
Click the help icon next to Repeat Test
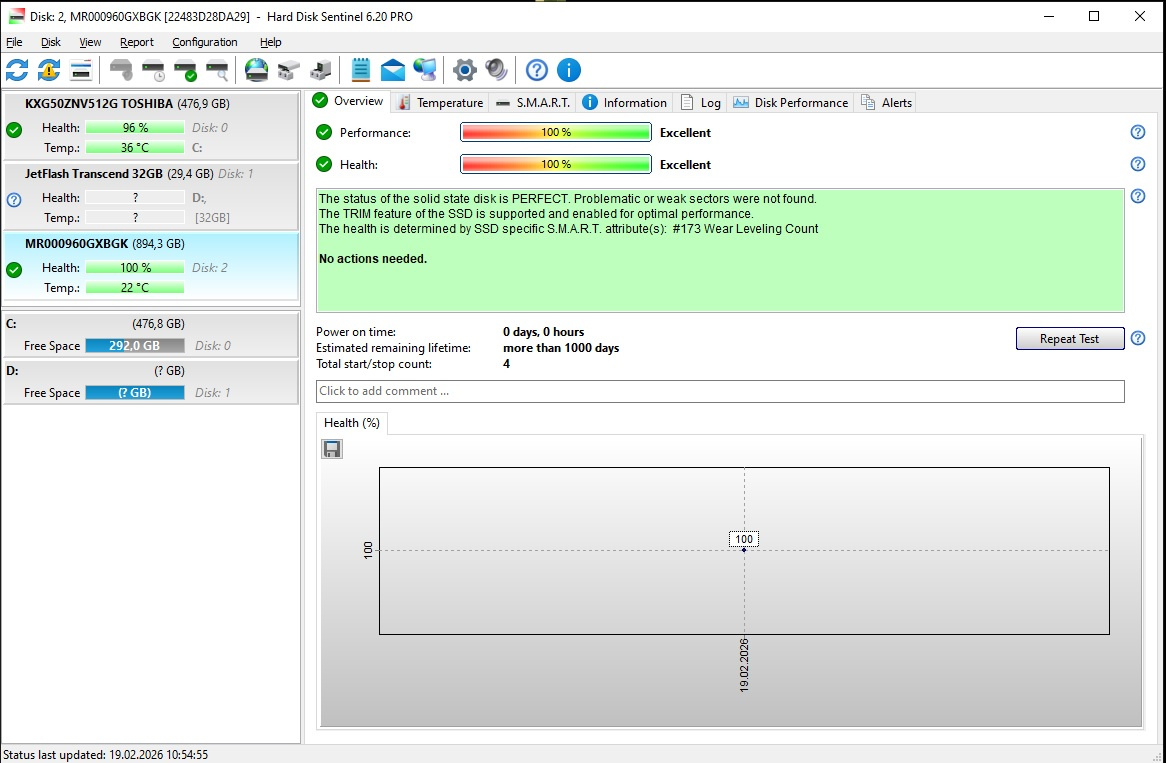pos(1138,338)
